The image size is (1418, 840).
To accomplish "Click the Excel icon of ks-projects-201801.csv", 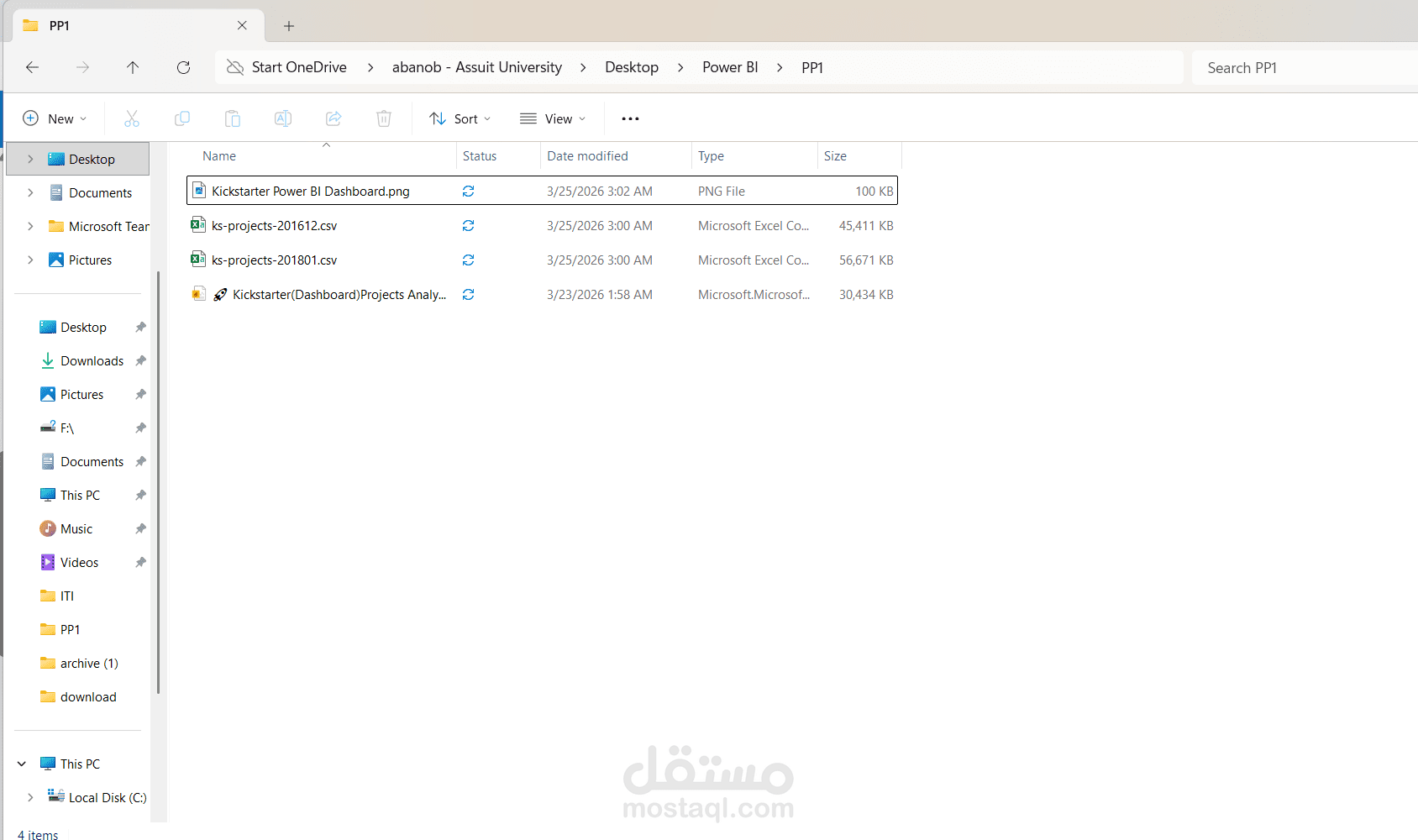I will (x=198, y=259).
